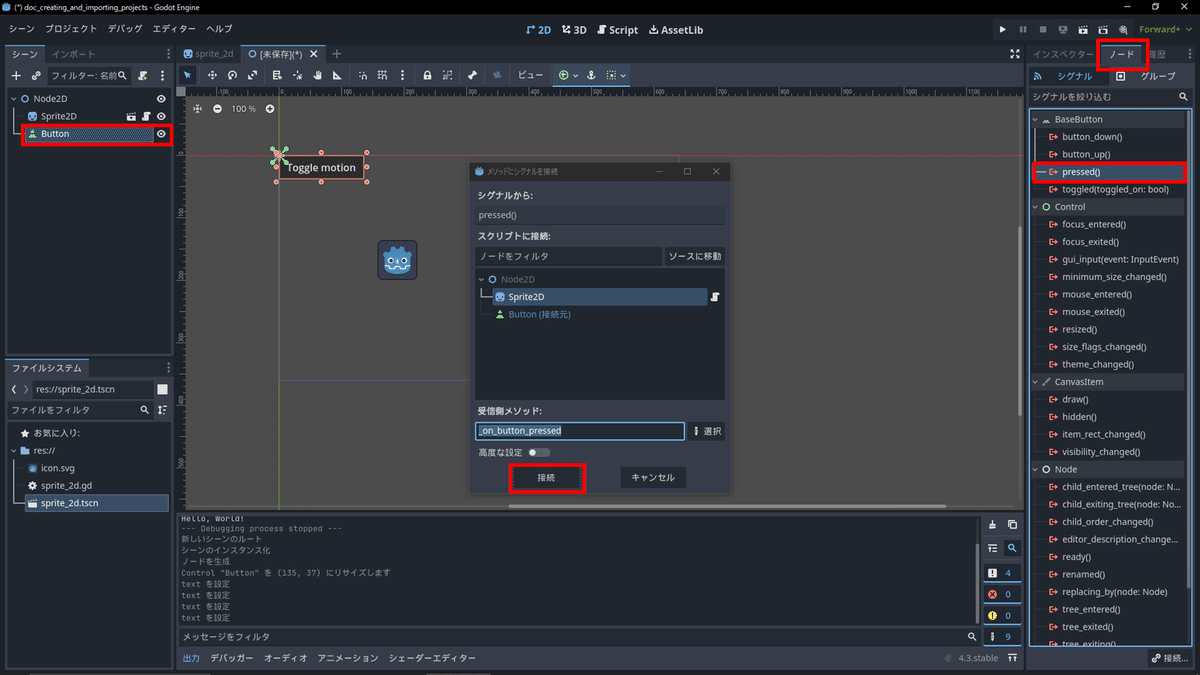Screen dimensions: 1200x675
Task: Click the 接続... button below signal list
Action: click(1170, 659)
